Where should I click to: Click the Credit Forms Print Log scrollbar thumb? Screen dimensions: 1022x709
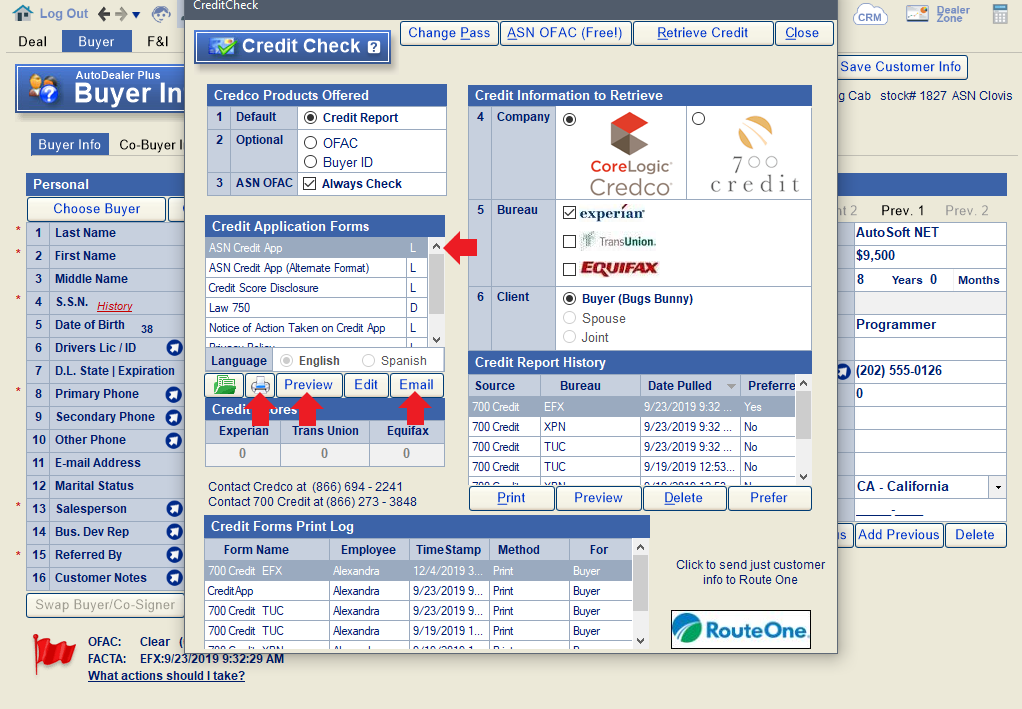coord(640,583)
